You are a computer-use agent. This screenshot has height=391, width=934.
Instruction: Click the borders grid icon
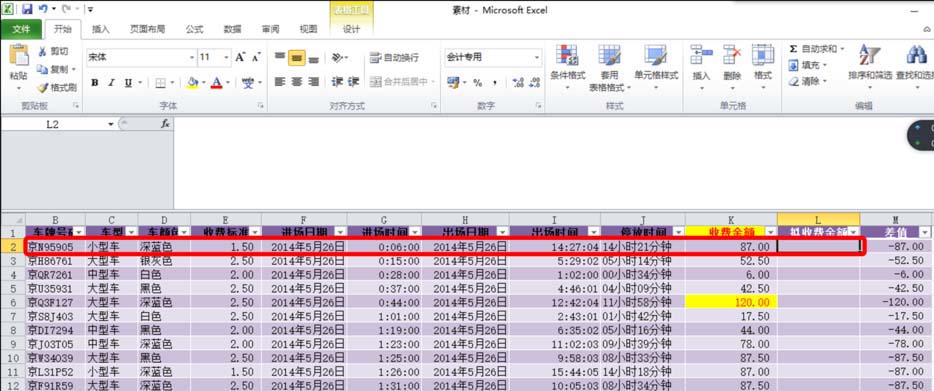click(160, 83)
